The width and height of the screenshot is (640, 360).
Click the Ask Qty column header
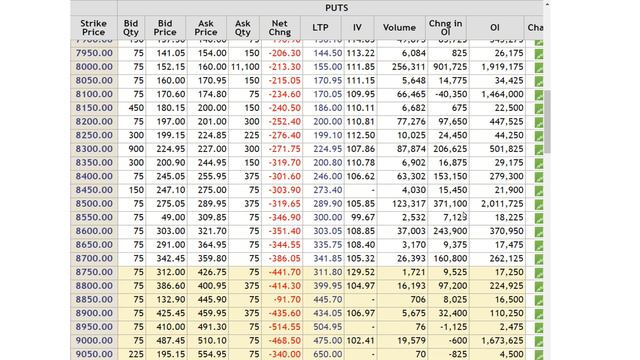(243, 28)
